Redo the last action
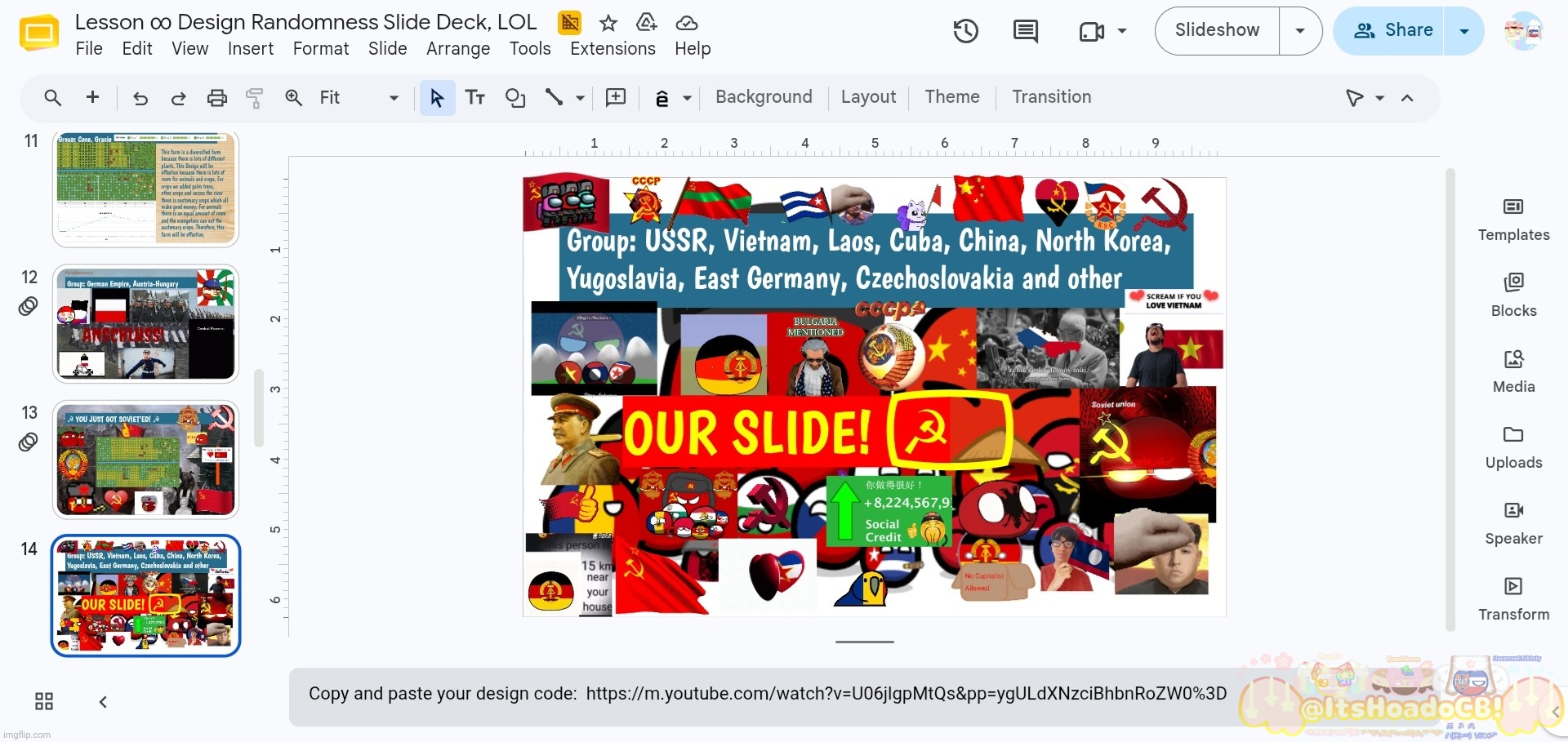This screenshot has height=742, width=1568. pos(178,98)
